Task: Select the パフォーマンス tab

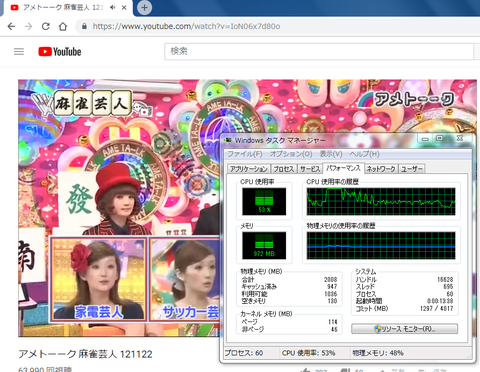Action: [343, 168]
